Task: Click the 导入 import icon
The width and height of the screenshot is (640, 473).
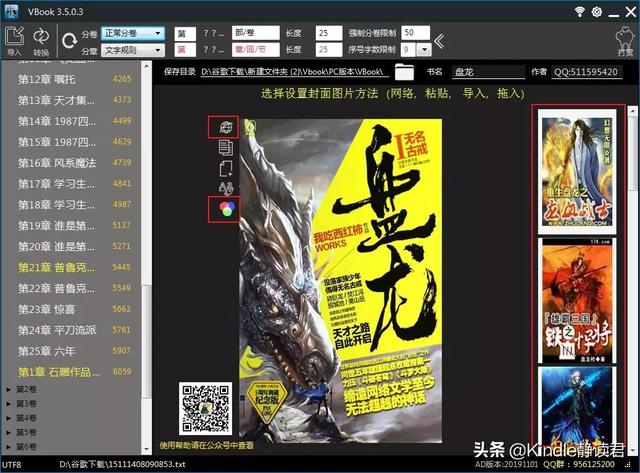Action: (x=15, y=38)
